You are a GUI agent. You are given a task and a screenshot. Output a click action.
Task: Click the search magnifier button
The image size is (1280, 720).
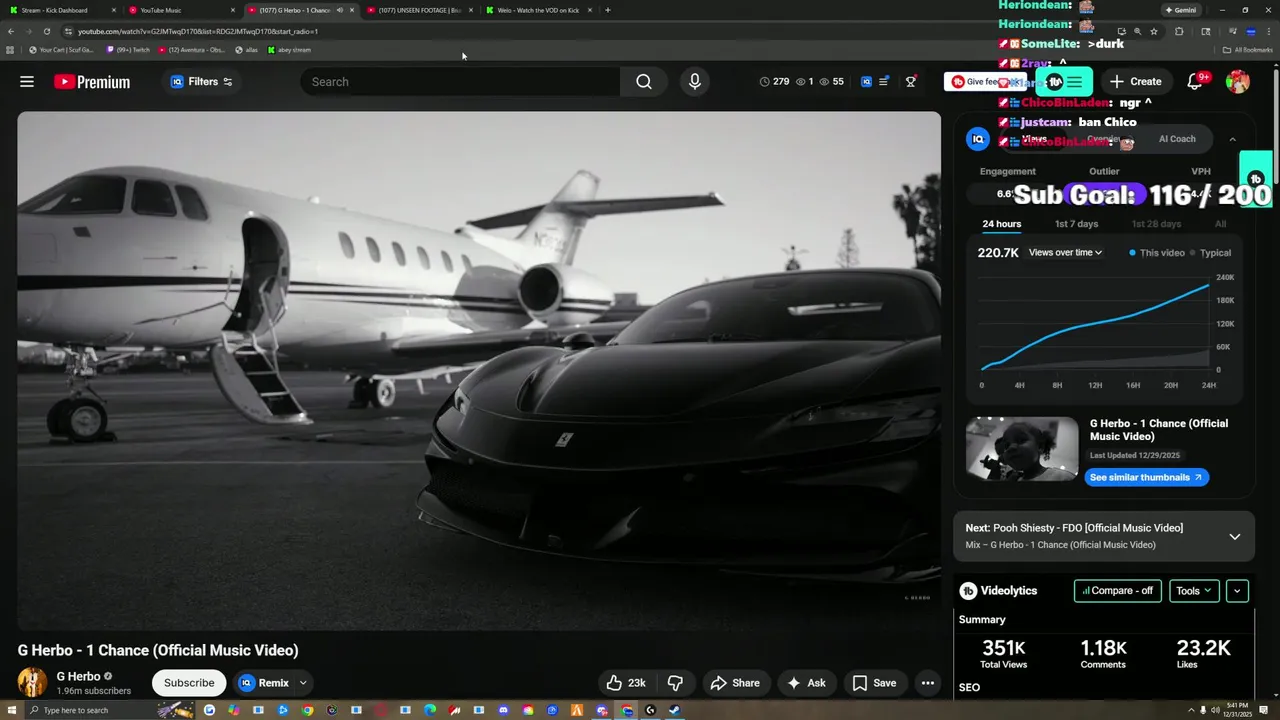(644, 82)
